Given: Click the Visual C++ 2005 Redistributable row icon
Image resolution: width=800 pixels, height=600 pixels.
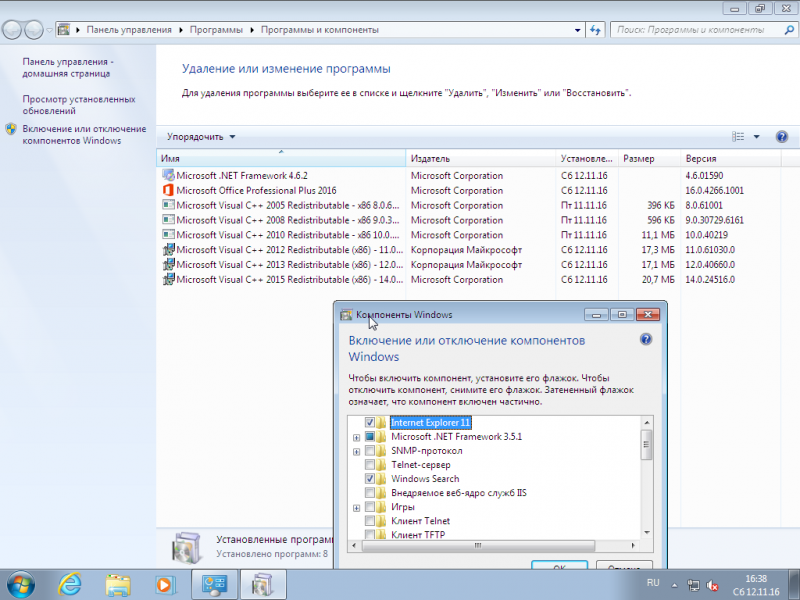Looking at the screenshot, I should [168, 205].
